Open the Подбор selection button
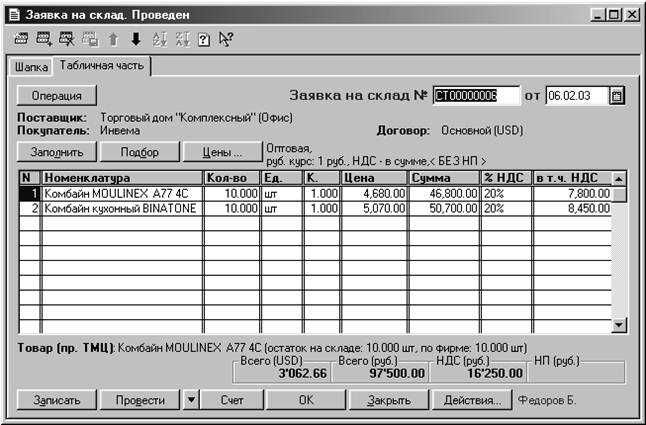The width and height of the screenshot is (646, 425). pos(140,152)
